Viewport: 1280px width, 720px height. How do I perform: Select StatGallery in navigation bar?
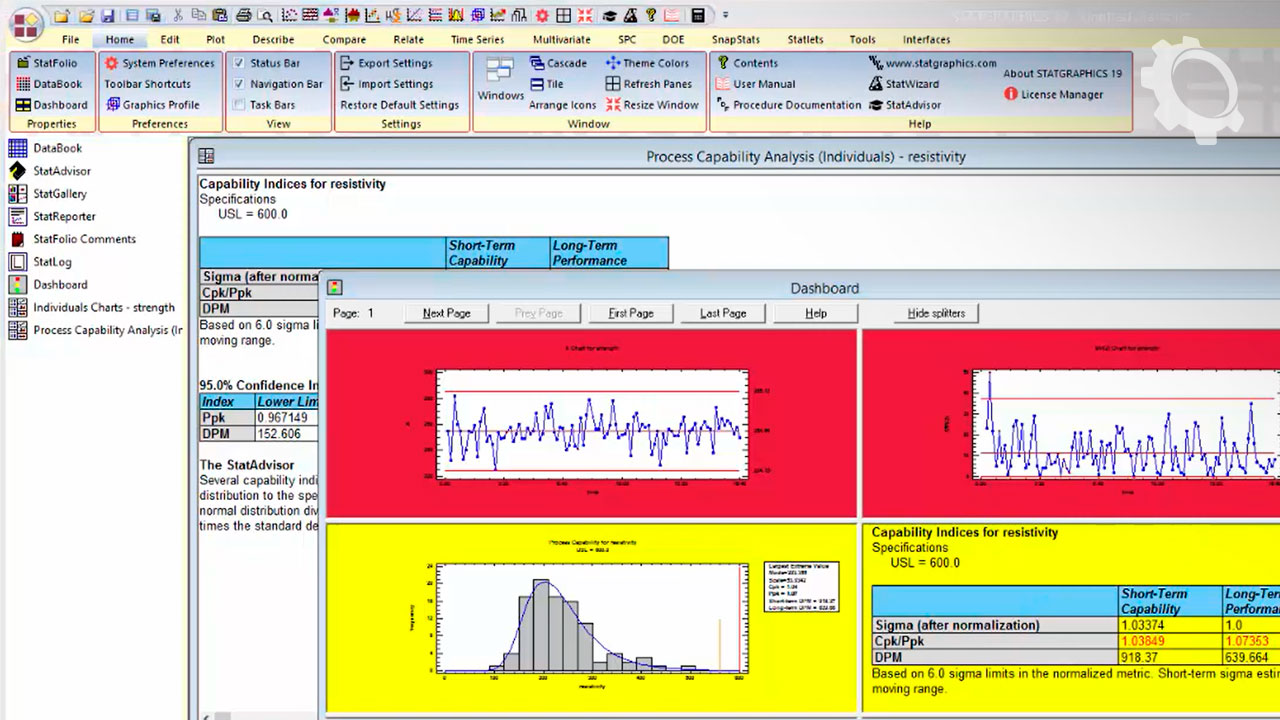point(48,194)
